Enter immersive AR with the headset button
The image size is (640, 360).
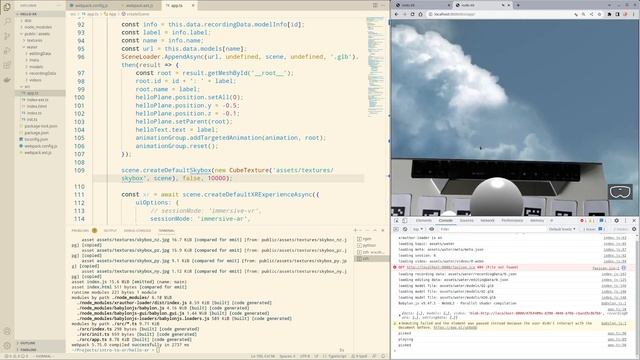(620, 192)
